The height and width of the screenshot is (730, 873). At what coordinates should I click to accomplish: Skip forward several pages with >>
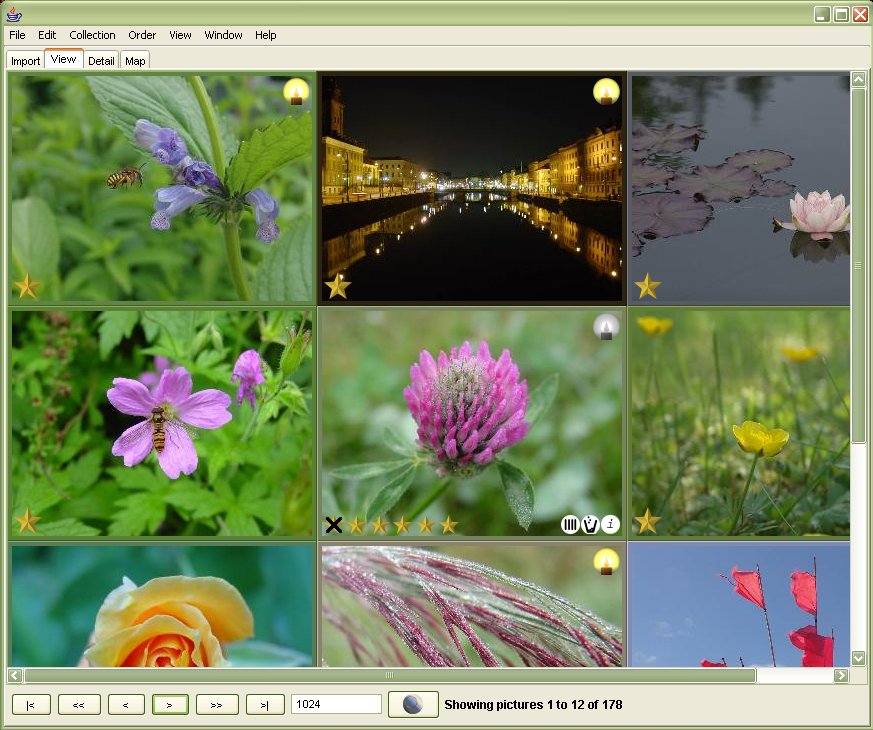tap(217, 705)
